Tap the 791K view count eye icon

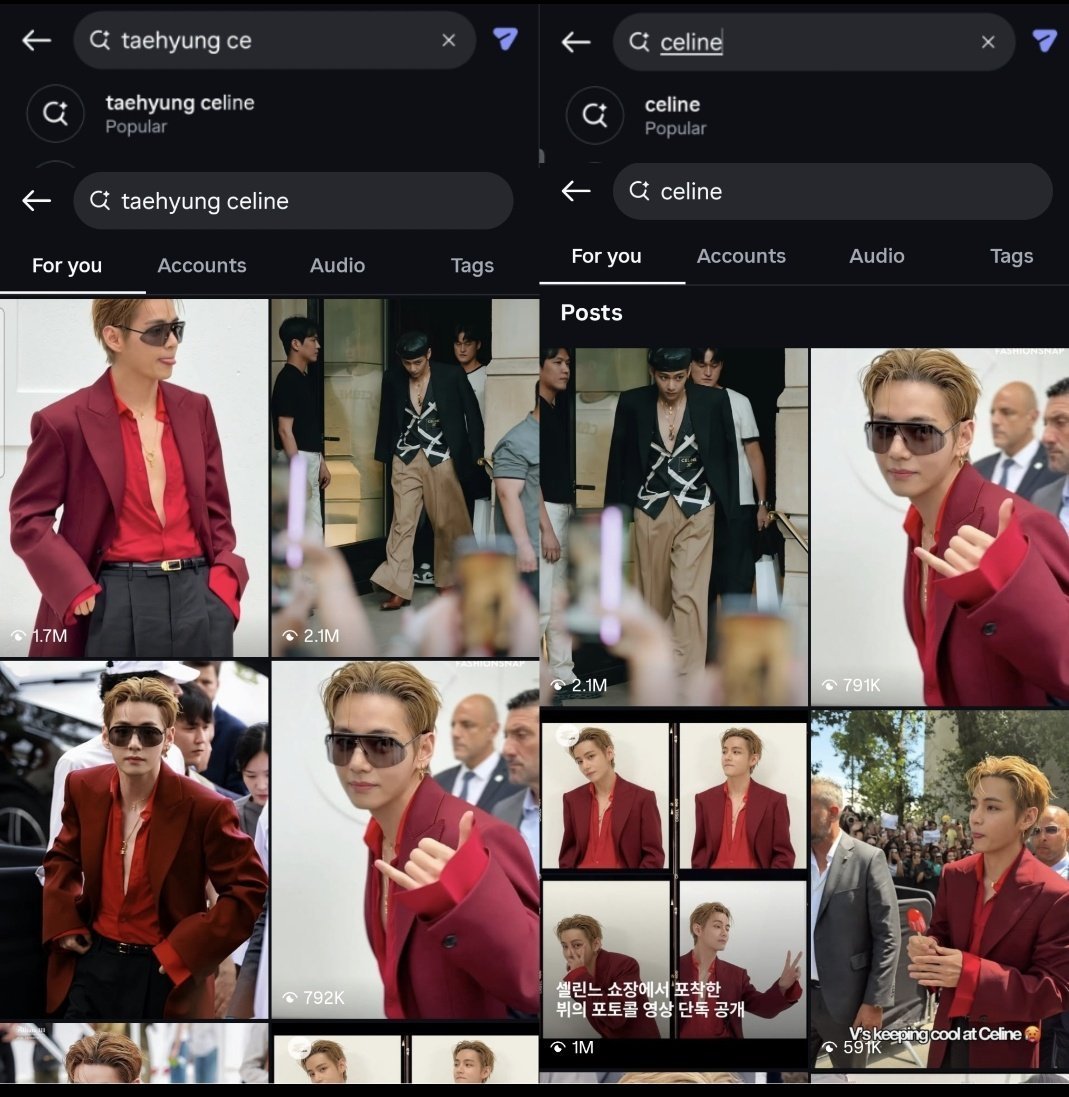click(x=829, y=685)
